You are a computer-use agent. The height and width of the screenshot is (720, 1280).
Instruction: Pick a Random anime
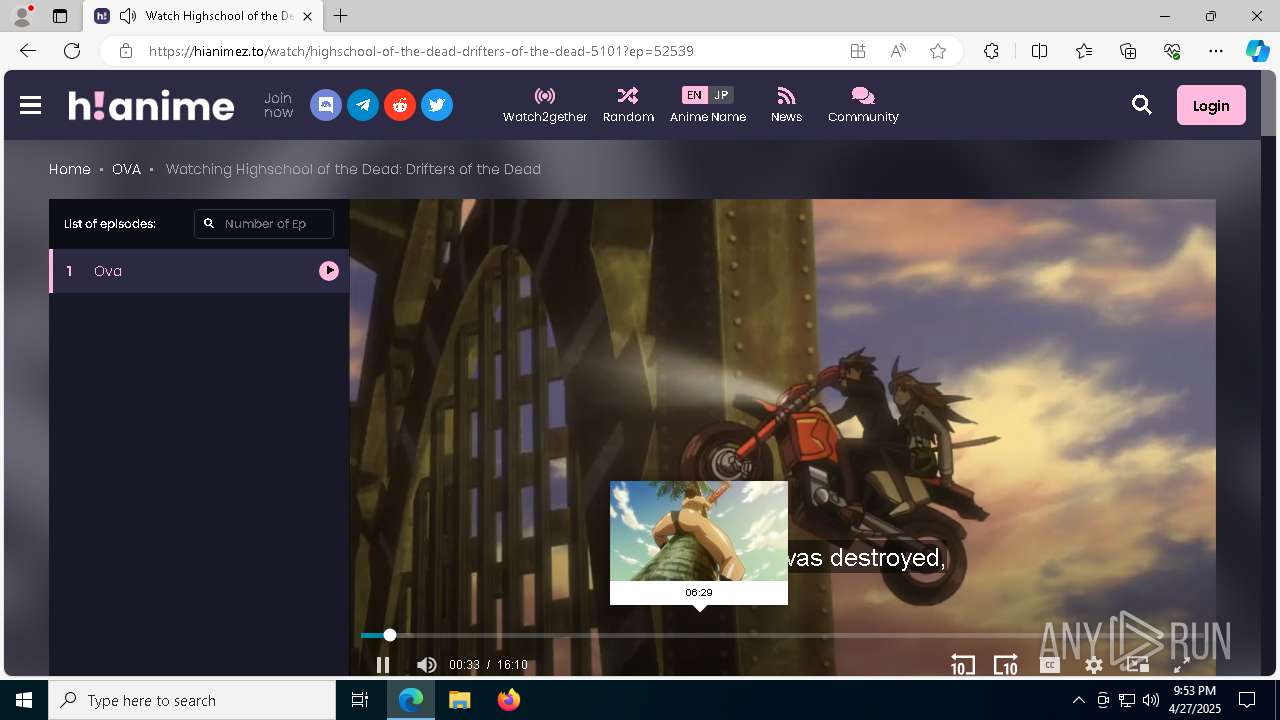(x=628, y=105)
